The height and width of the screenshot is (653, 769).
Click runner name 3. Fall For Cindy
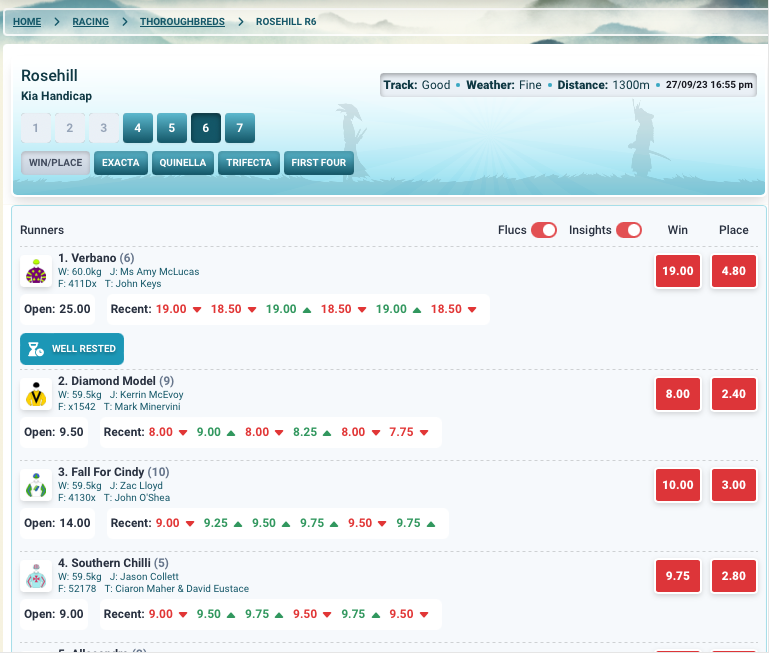point(101,472)
